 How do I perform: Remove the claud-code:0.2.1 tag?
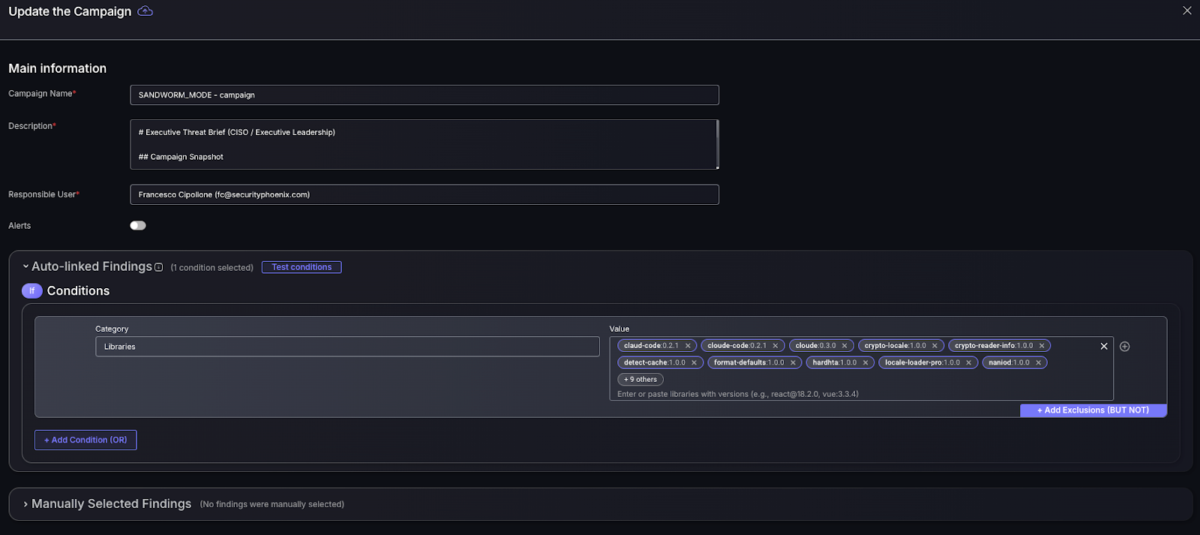coord(688,346)
